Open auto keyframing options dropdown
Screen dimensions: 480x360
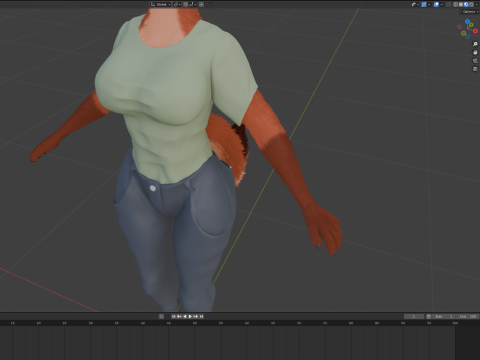(x=167, y=316)
